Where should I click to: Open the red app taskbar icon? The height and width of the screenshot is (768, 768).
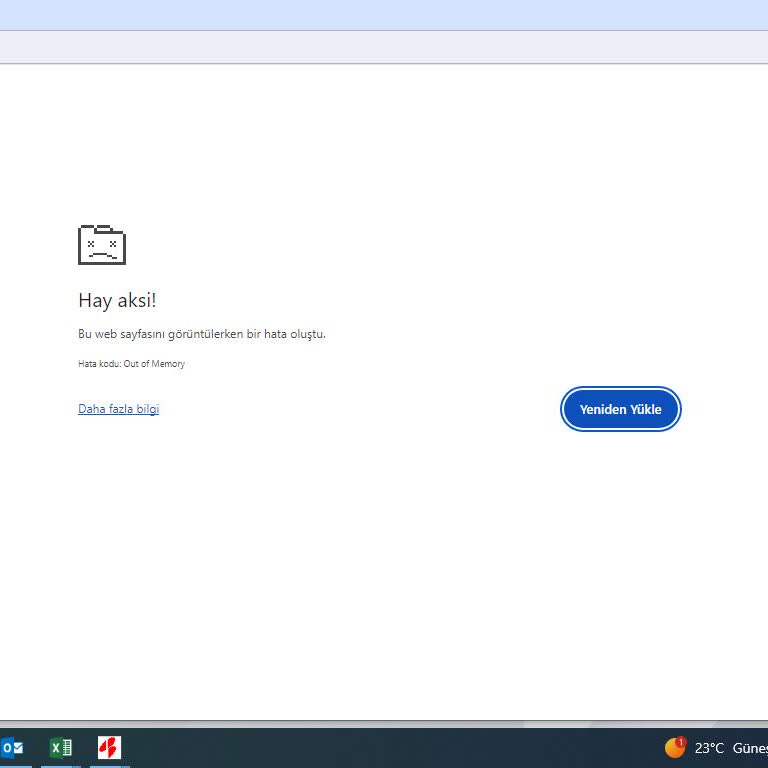coord(109,748)
